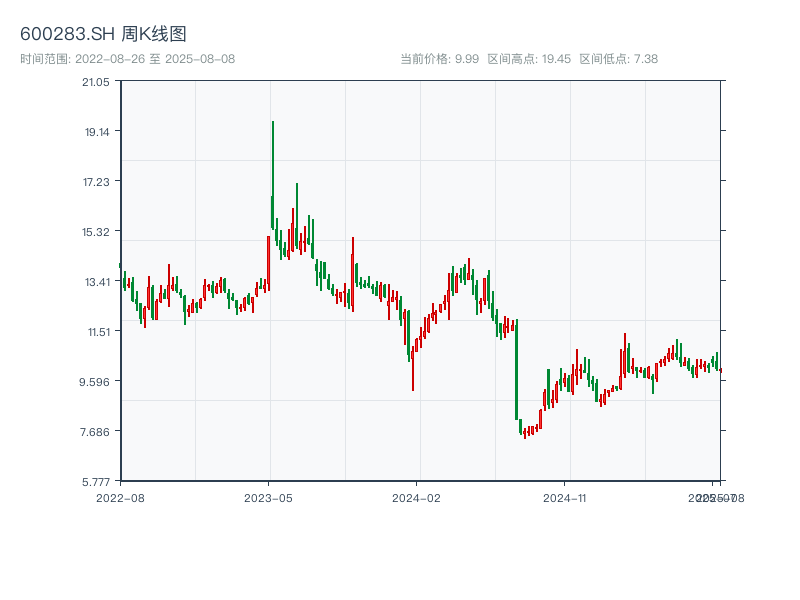800x600 pixels.
Task: Click the period high 19.45 label
Action: tap(529, 59)
